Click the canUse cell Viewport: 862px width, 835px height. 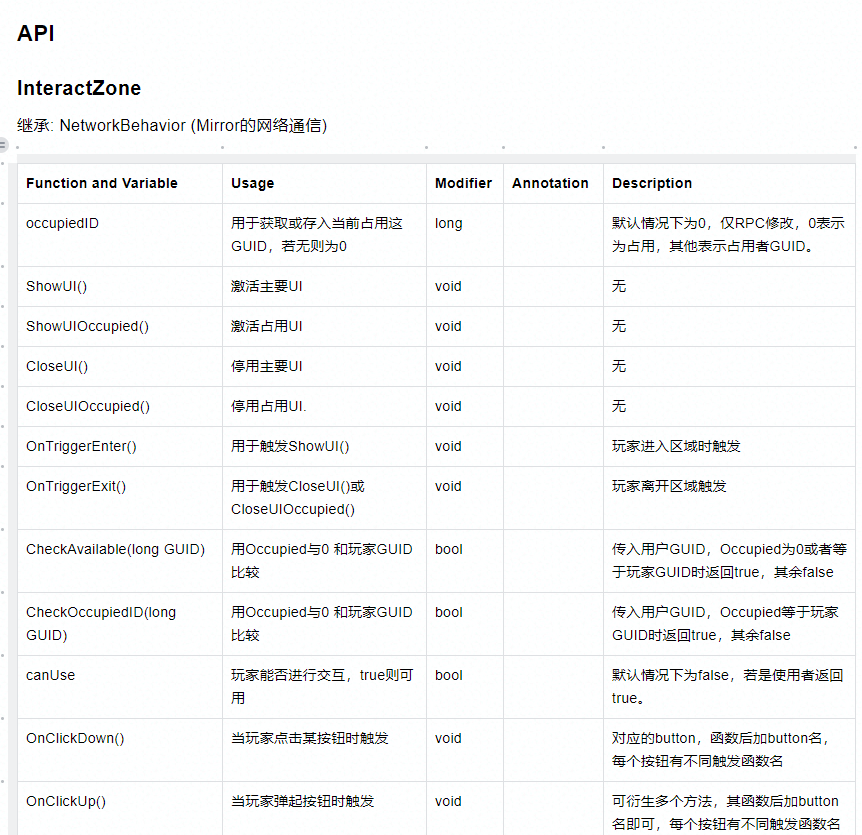120,687
